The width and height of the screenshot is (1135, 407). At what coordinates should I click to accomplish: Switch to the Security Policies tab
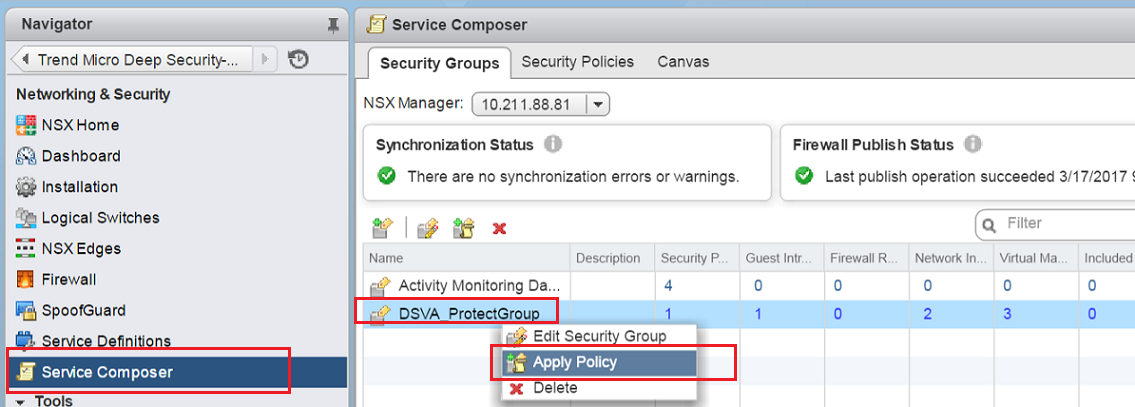click(578, 62)
